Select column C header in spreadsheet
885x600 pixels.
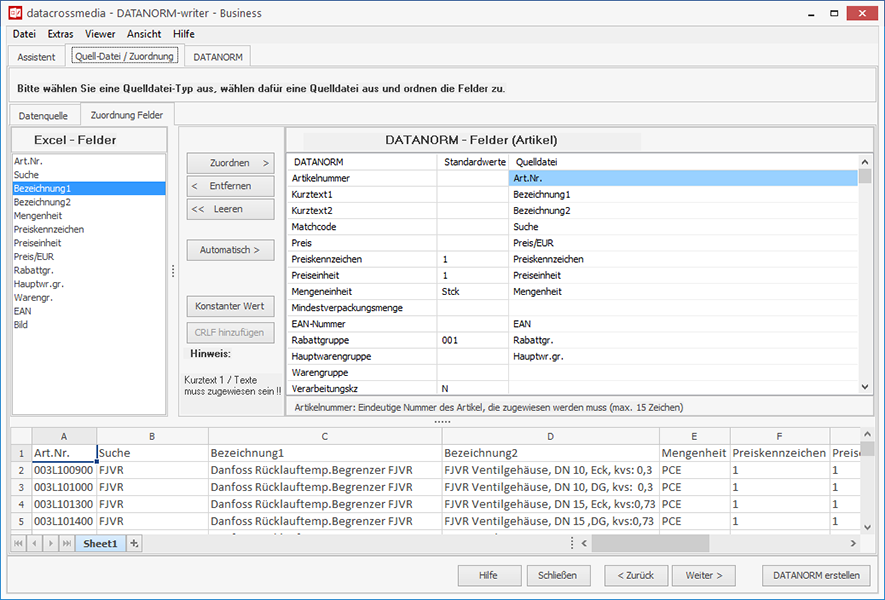coord(325,436)
